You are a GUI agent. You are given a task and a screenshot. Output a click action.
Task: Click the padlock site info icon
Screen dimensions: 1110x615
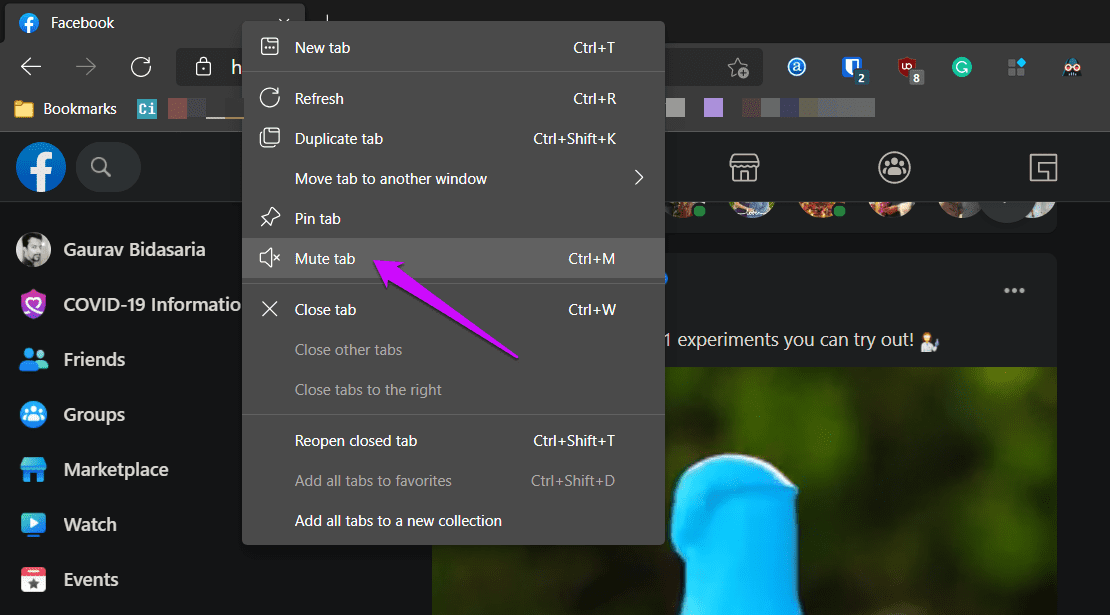pyautogui.click(x=203, y=67)
